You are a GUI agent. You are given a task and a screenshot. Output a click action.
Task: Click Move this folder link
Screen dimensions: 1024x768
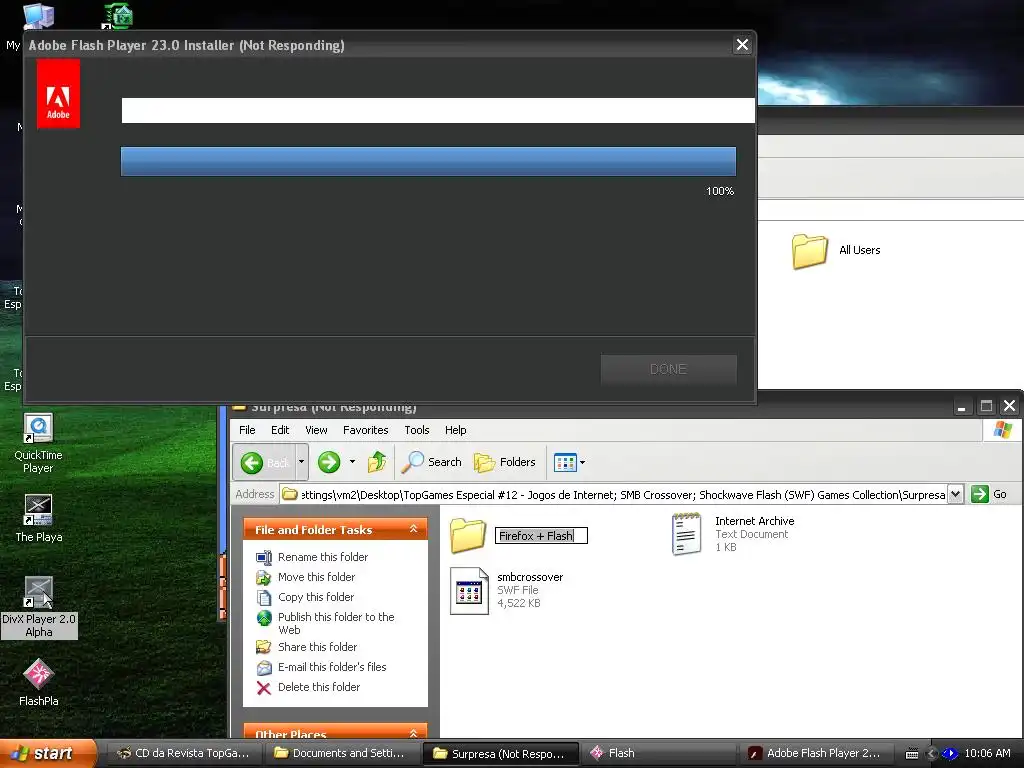coord(316,577)
